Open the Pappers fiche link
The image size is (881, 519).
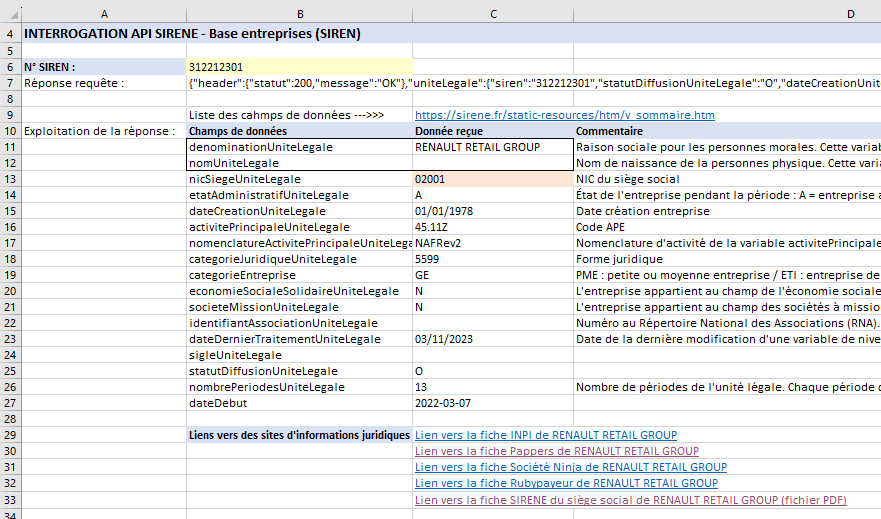pyautogui.click(x=557, y=451)
